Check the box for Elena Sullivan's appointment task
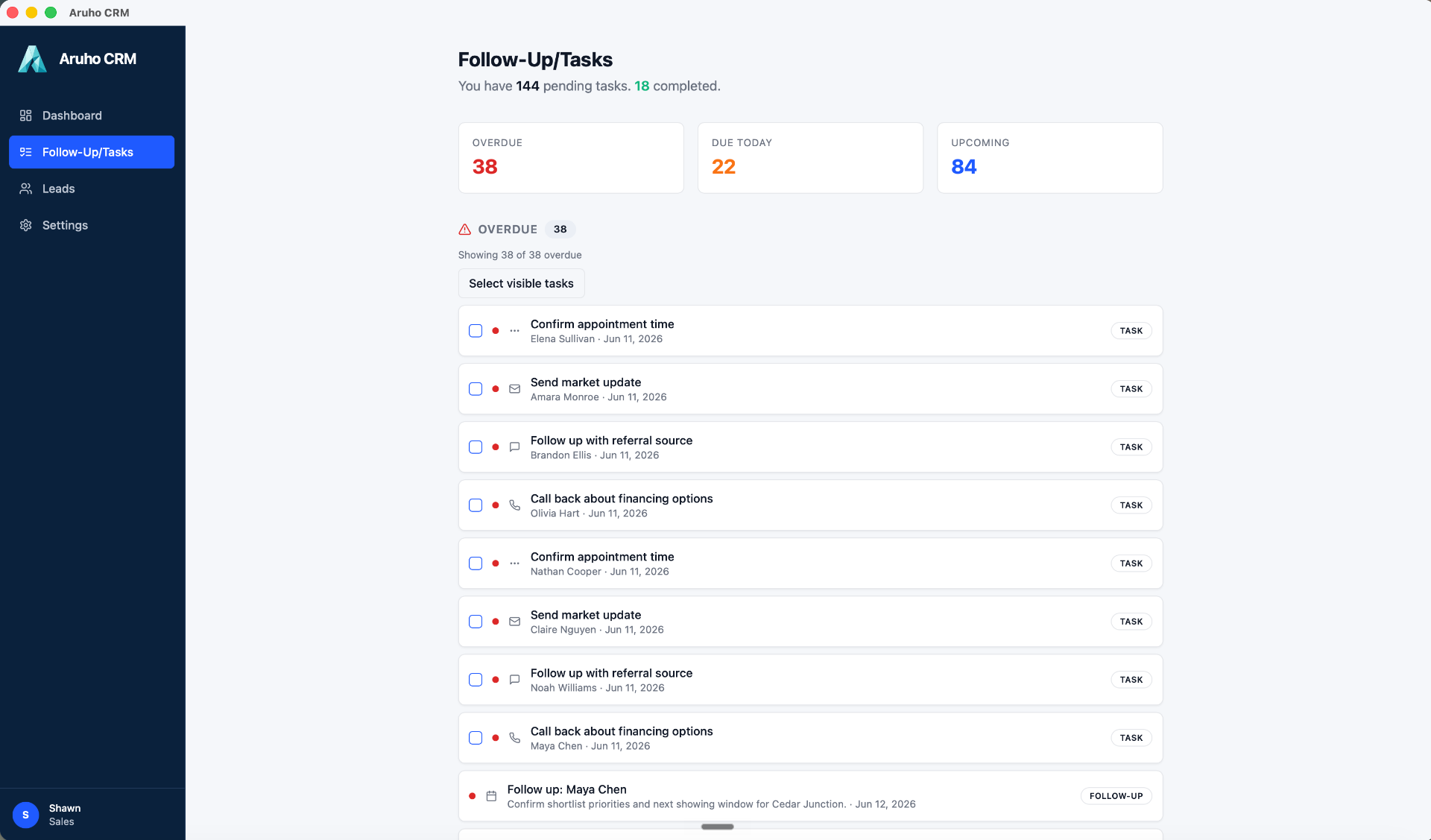The image size is (1431, 840). coord(476,331)
